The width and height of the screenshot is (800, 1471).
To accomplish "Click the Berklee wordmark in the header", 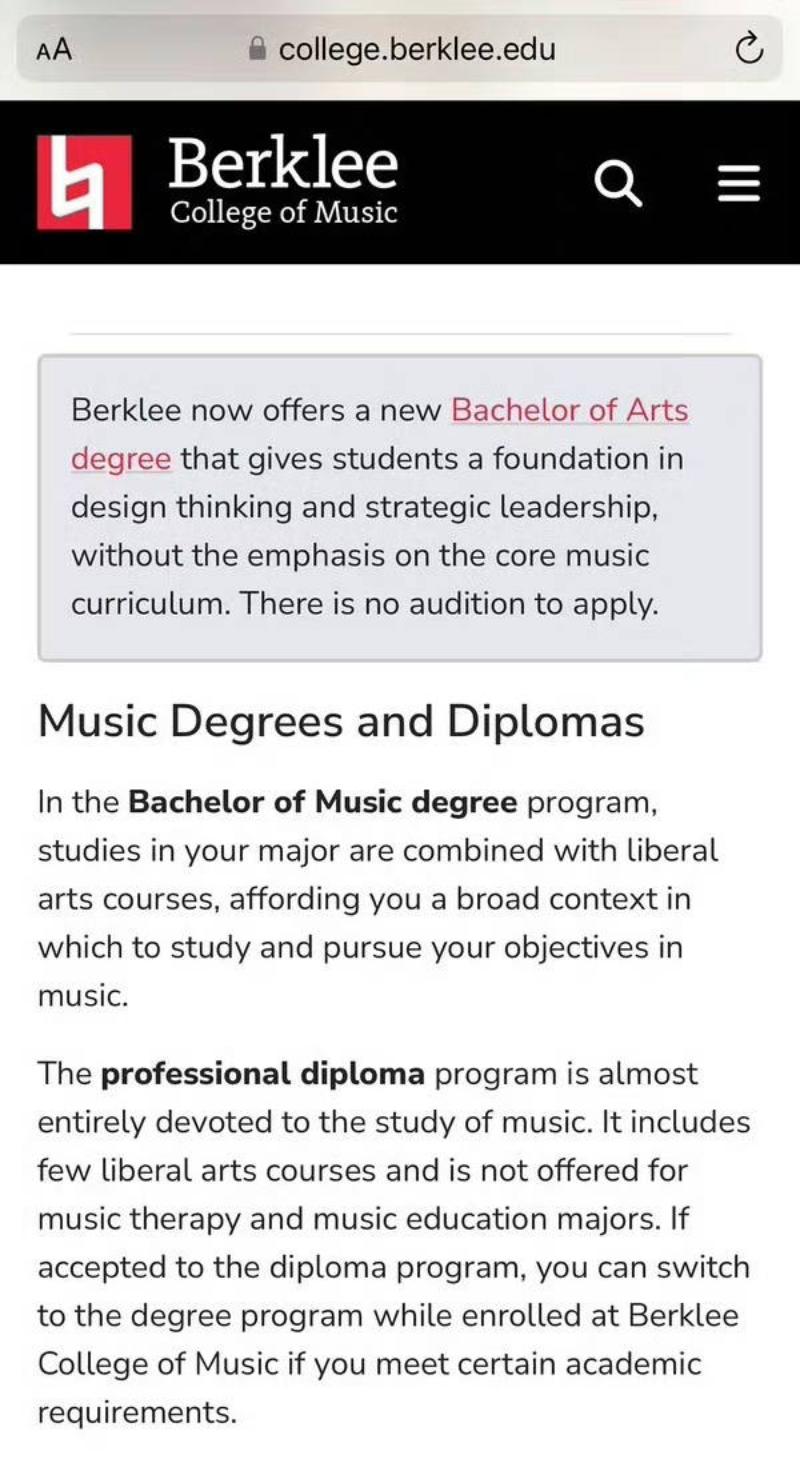I will tap(283, 163).
